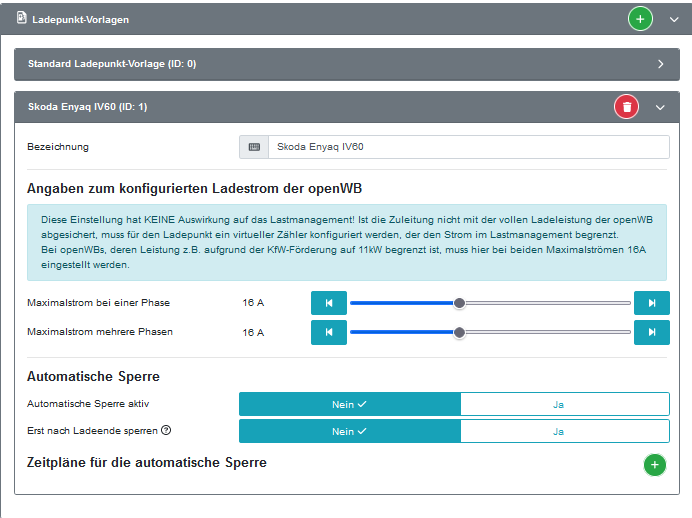Add a new Ladepunkt-Vorlage with green plus

point(640,18)
